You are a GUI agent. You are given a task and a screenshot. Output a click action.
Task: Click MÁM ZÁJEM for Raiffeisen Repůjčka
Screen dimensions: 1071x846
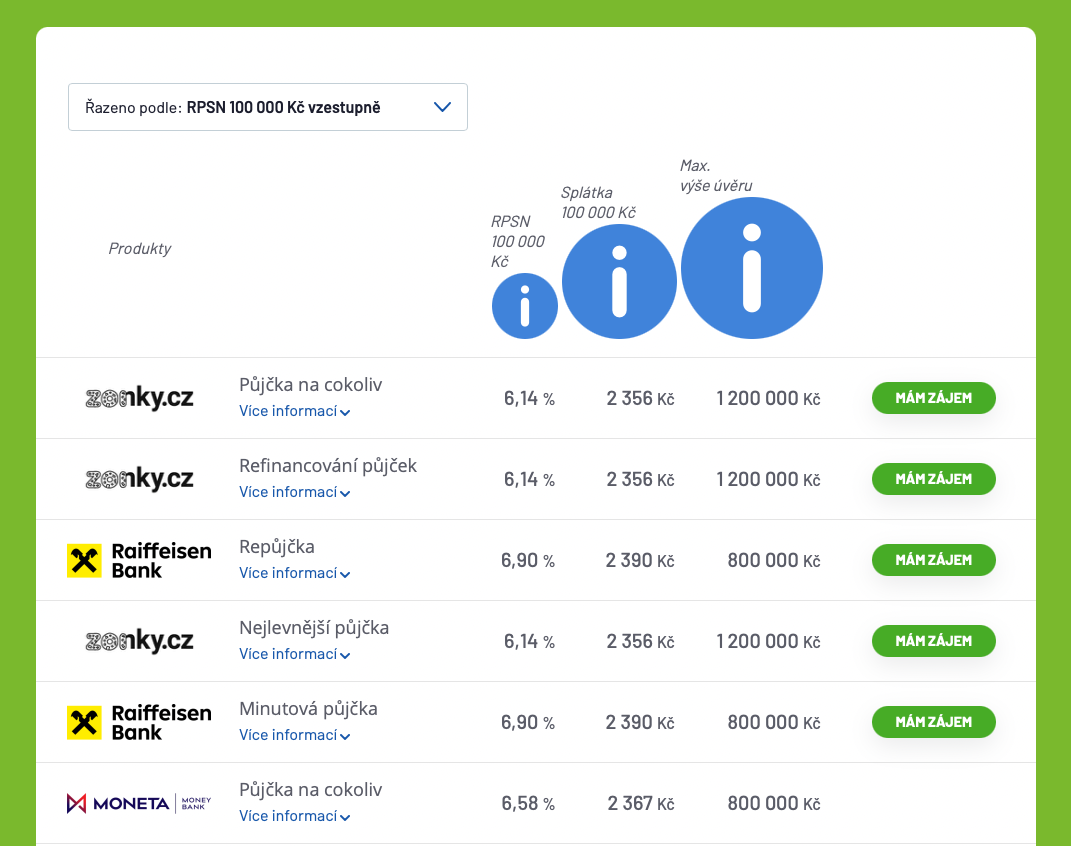[934, 560]
